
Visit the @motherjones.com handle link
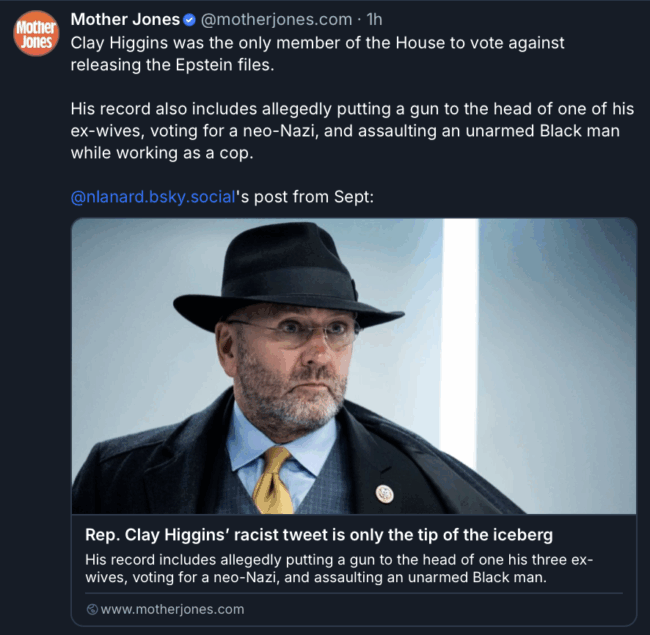coord(276,19)
